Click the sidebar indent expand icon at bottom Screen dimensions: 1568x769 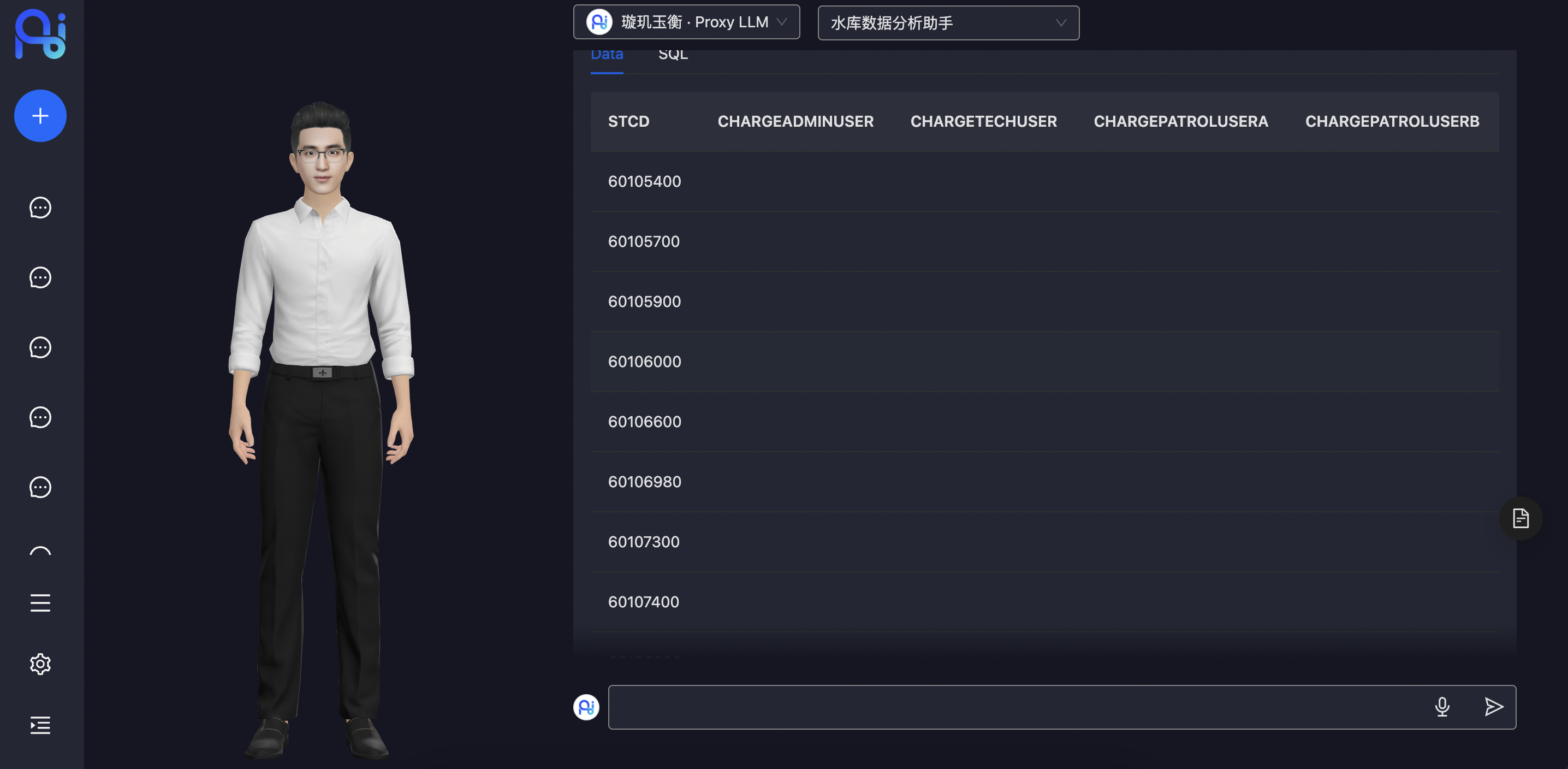[x=40, y=725]
